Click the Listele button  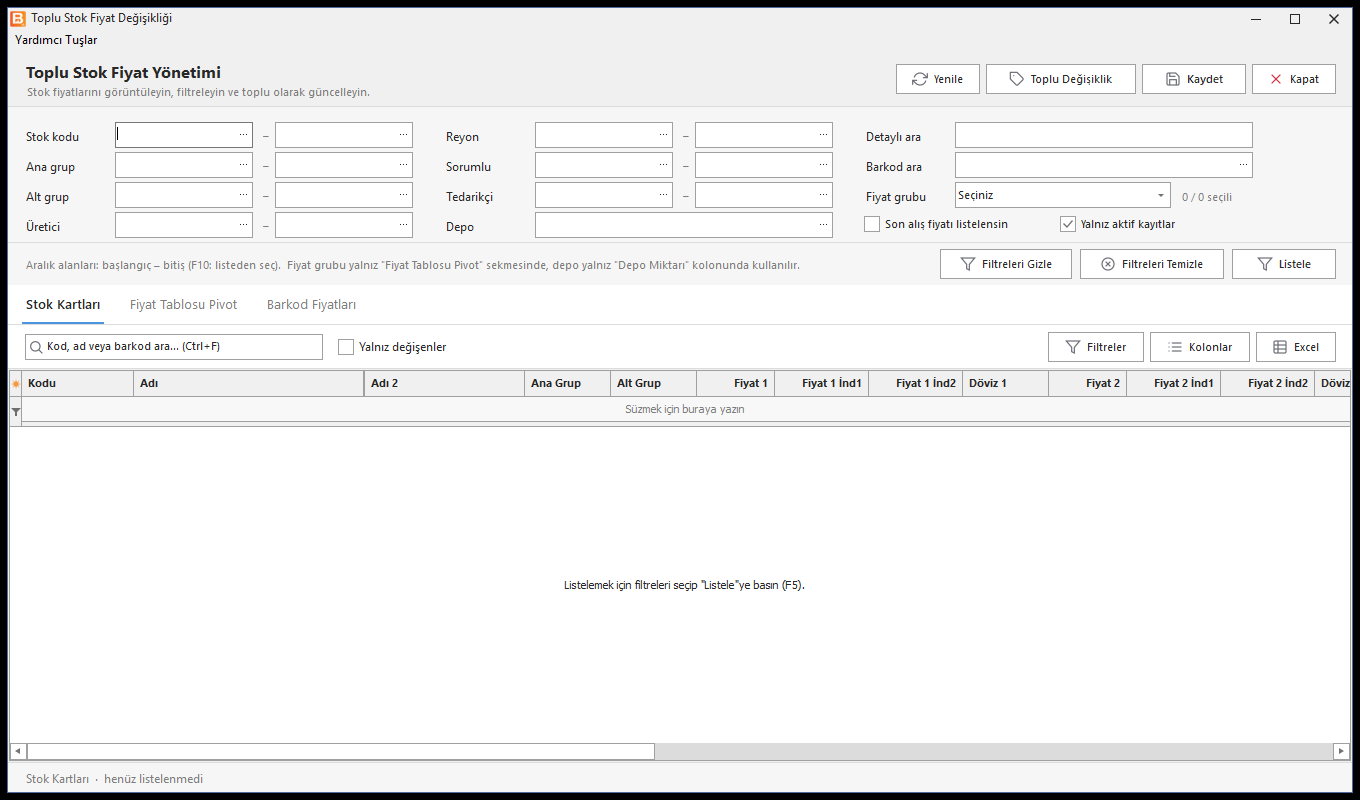[1284, 264]
